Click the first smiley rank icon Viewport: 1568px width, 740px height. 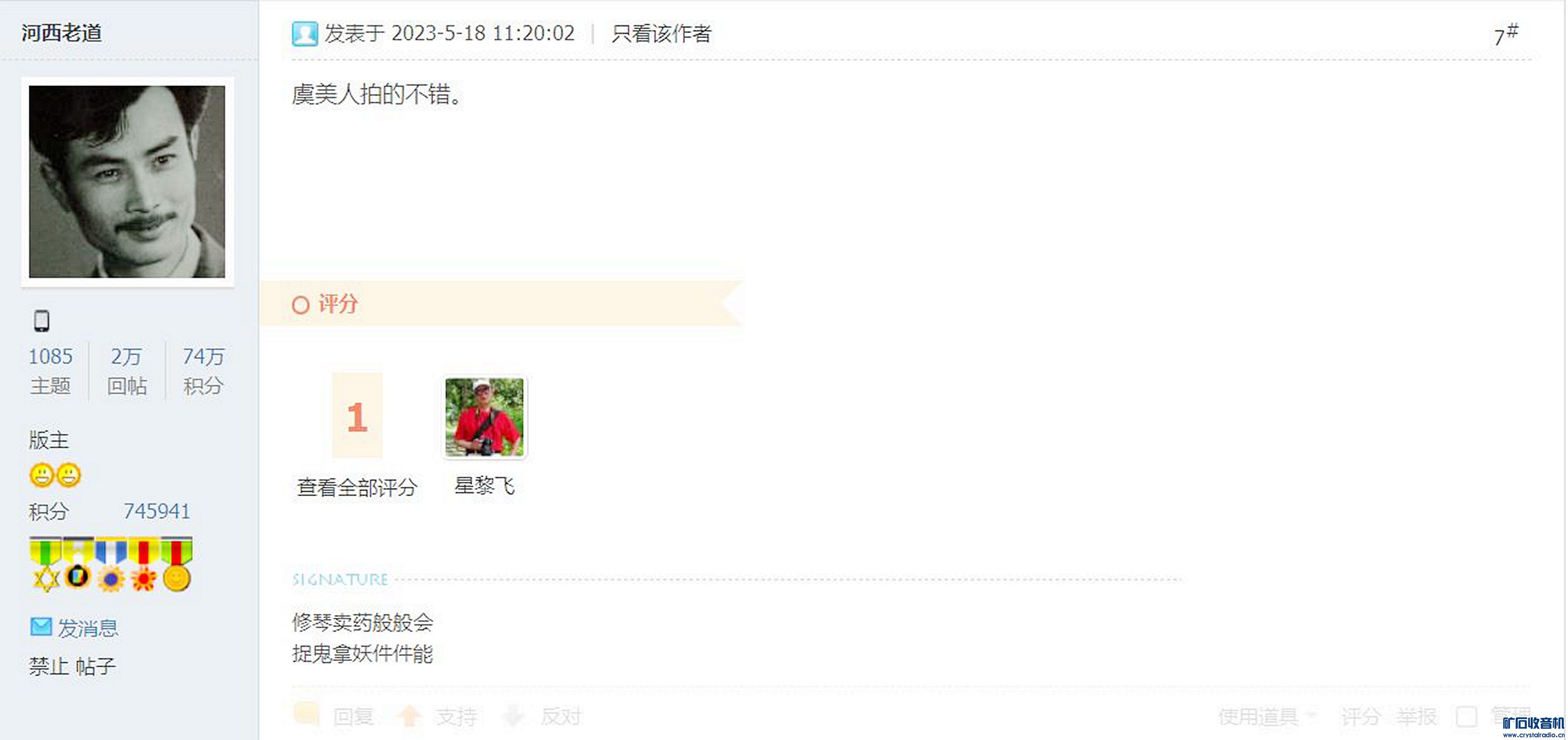[x=42, y=475]
